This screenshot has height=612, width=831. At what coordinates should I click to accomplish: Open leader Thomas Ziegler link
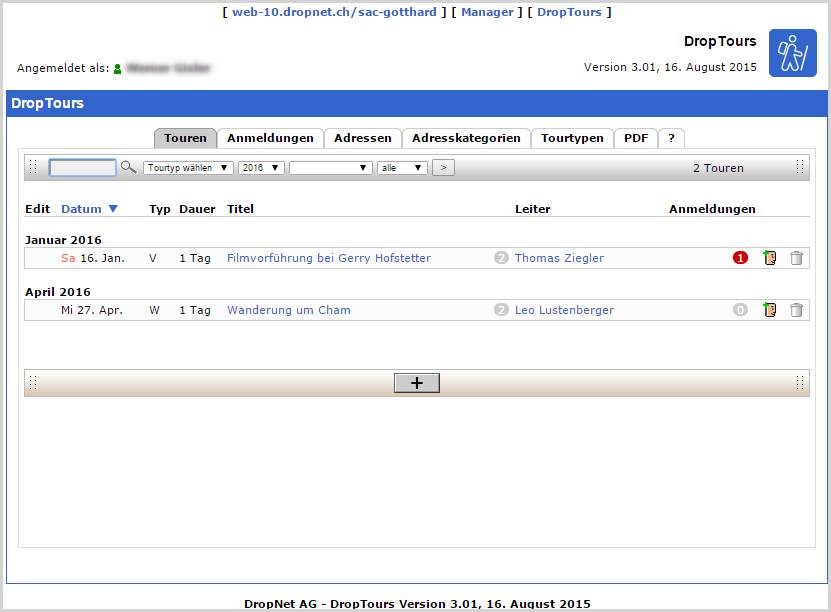[559, 258]
